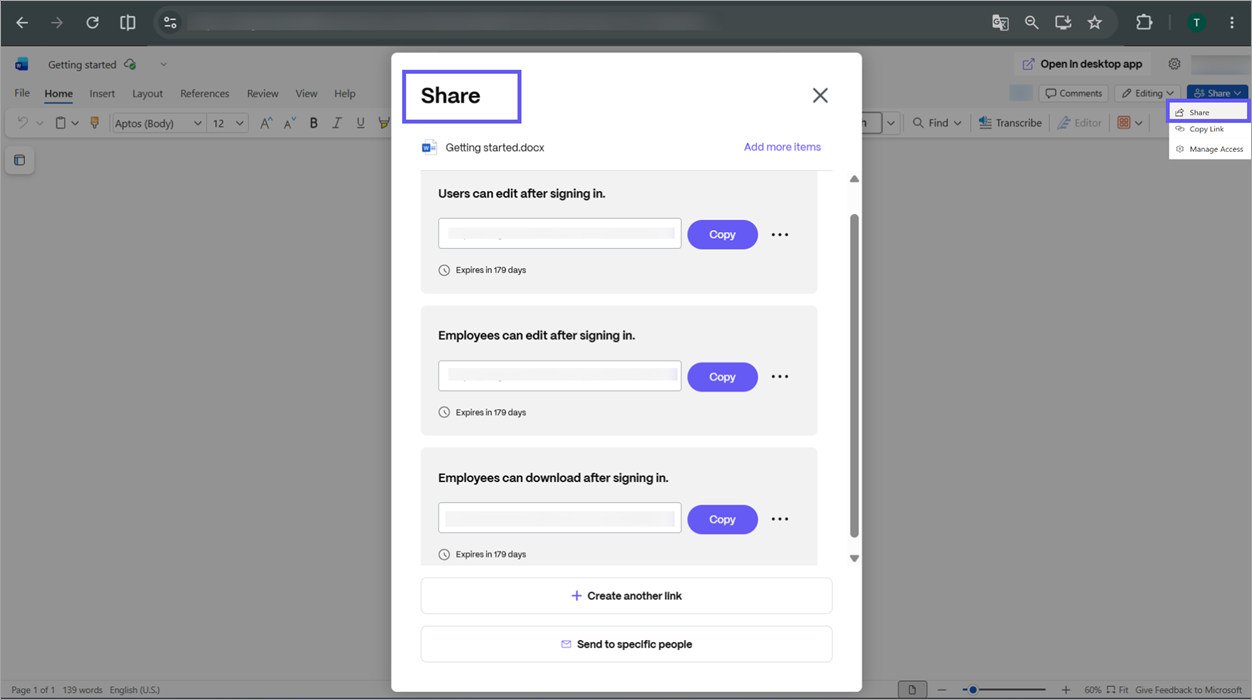Switch to the Home ribbon tab

tap(58, 93)
